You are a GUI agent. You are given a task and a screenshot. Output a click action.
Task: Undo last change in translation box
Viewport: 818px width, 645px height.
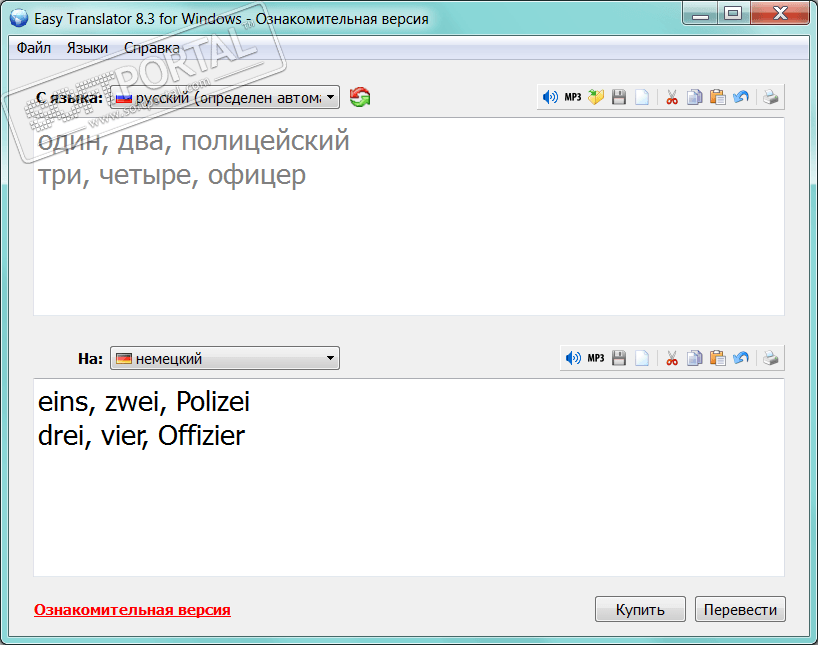point(741,358)
